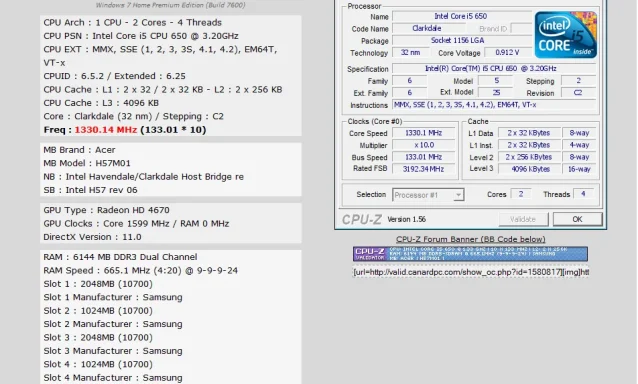Click the 'RAM Speed : 665.1 MHz' line
The width and height of the screenshot is (638, 384).
pos(141,271)
